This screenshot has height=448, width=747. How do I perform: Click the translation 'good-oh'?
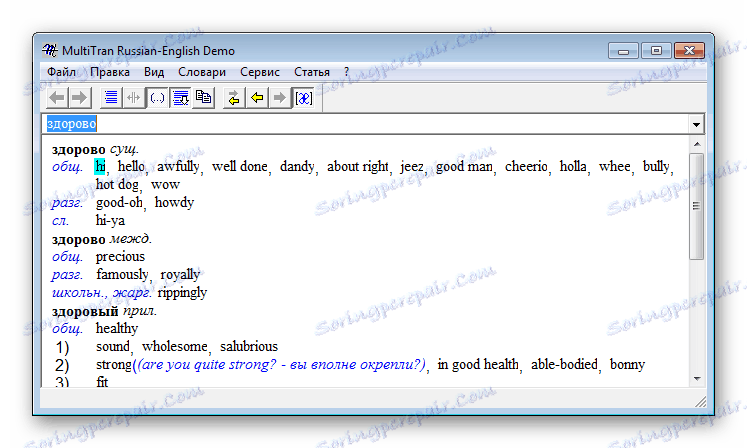(x=119, y=203)
